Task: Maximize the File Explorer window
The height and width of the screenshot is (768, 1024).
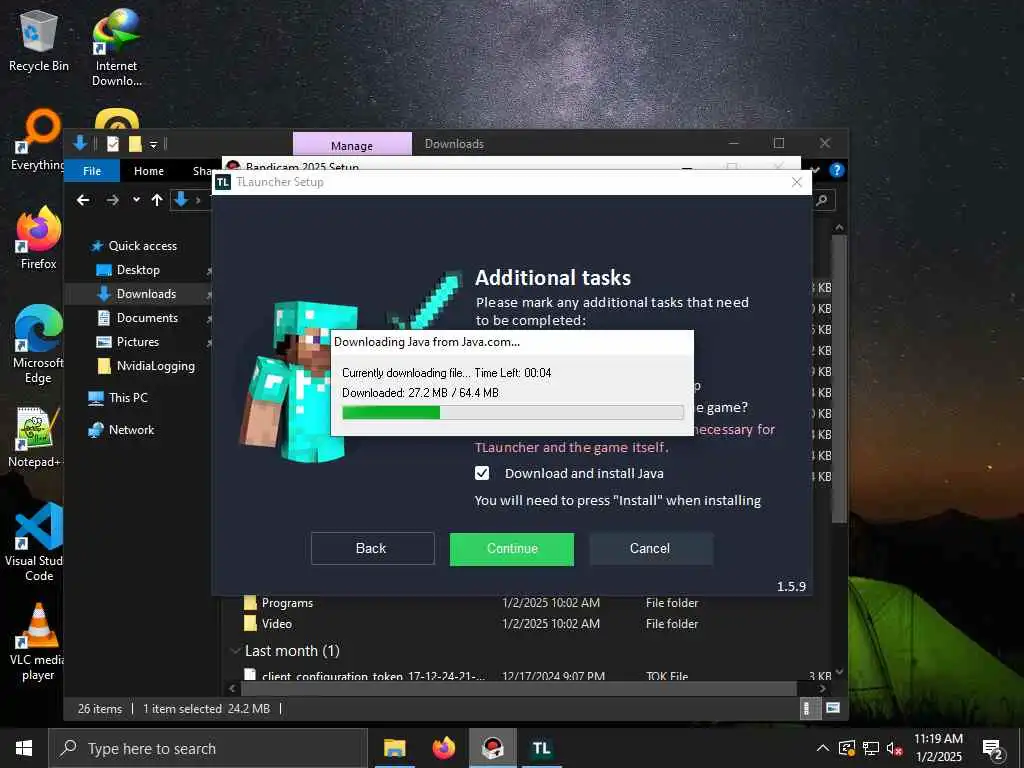Action: pos(778,143)
